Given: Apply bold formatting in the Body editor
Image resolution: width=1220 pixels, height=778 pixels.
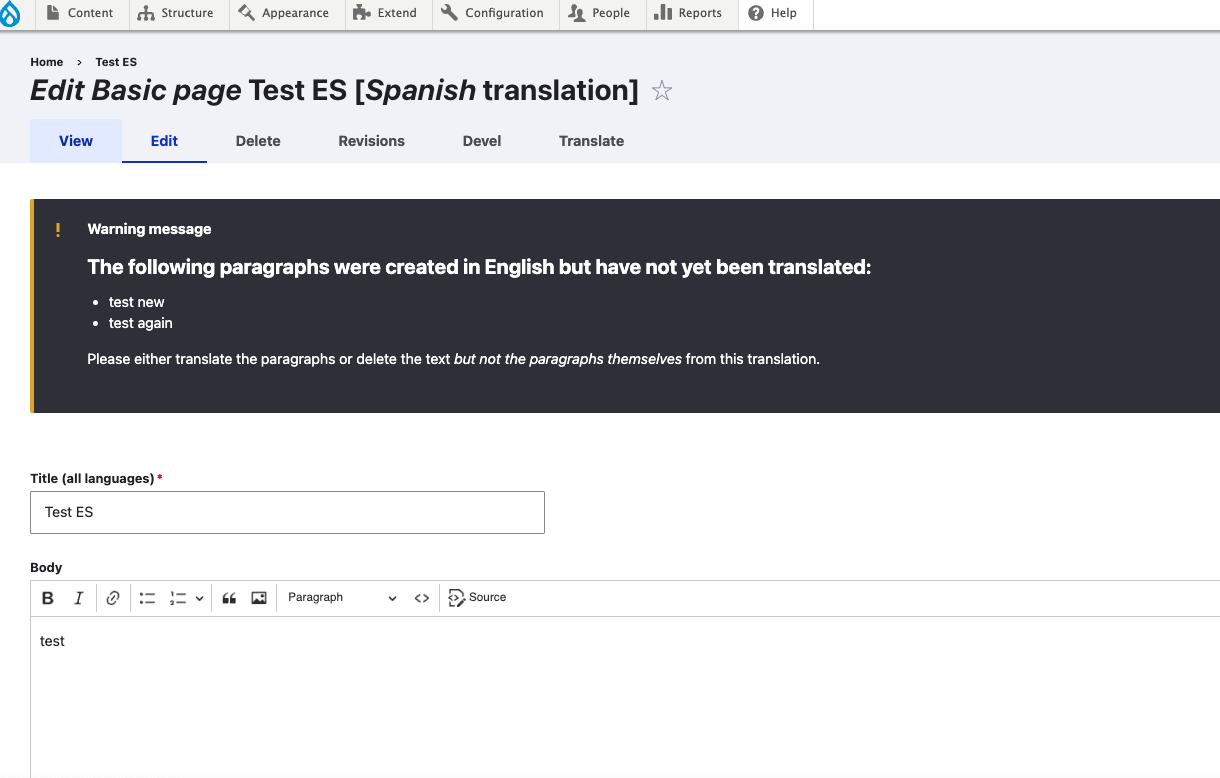Looking at the screenshot, I should (48, 597).
